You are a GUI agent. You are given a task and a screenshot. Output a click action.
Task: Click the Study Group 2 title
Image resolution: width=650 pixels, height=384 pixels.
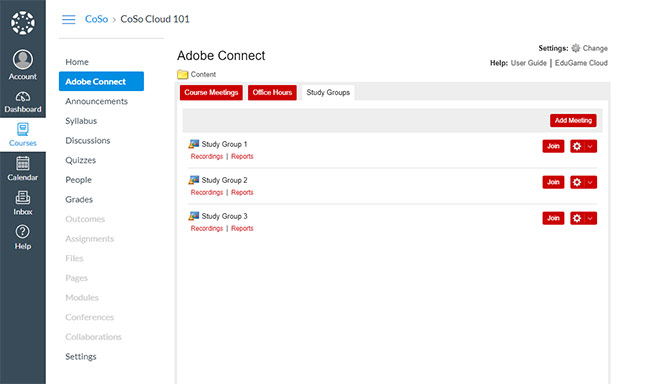tap(224, 180)
